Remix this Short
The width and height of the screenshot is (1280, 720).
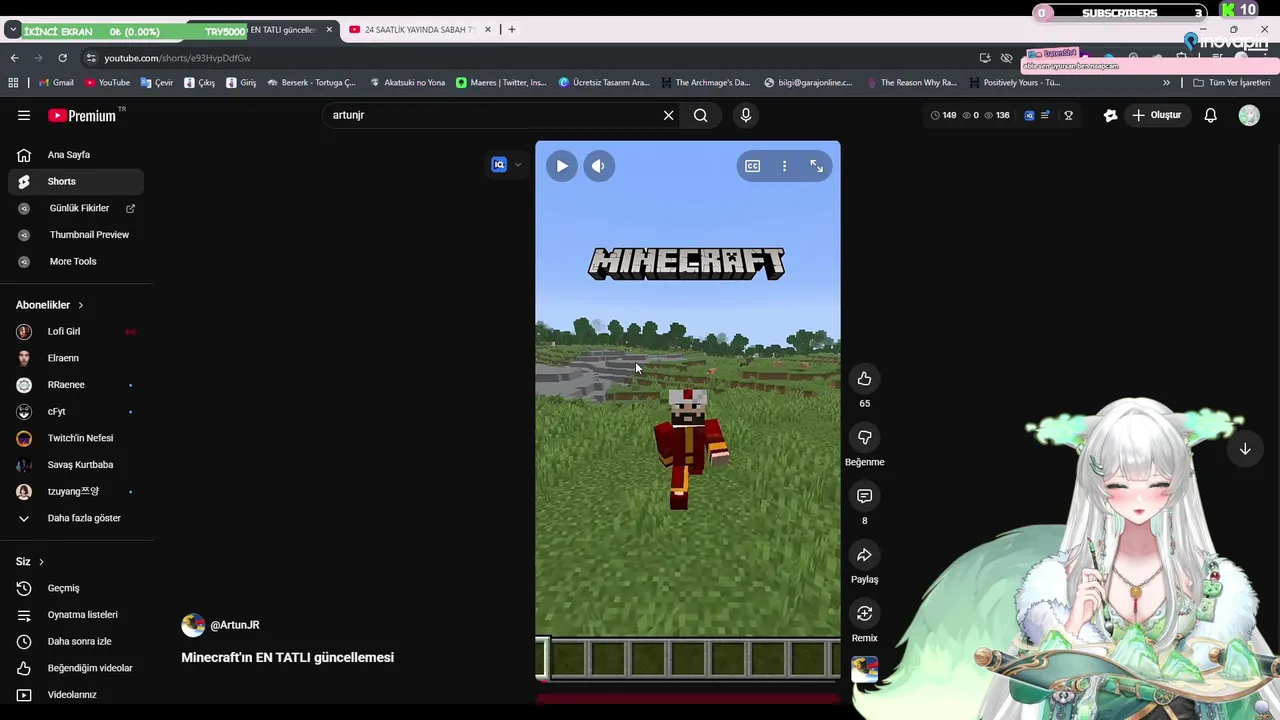(x=864, y=613)
